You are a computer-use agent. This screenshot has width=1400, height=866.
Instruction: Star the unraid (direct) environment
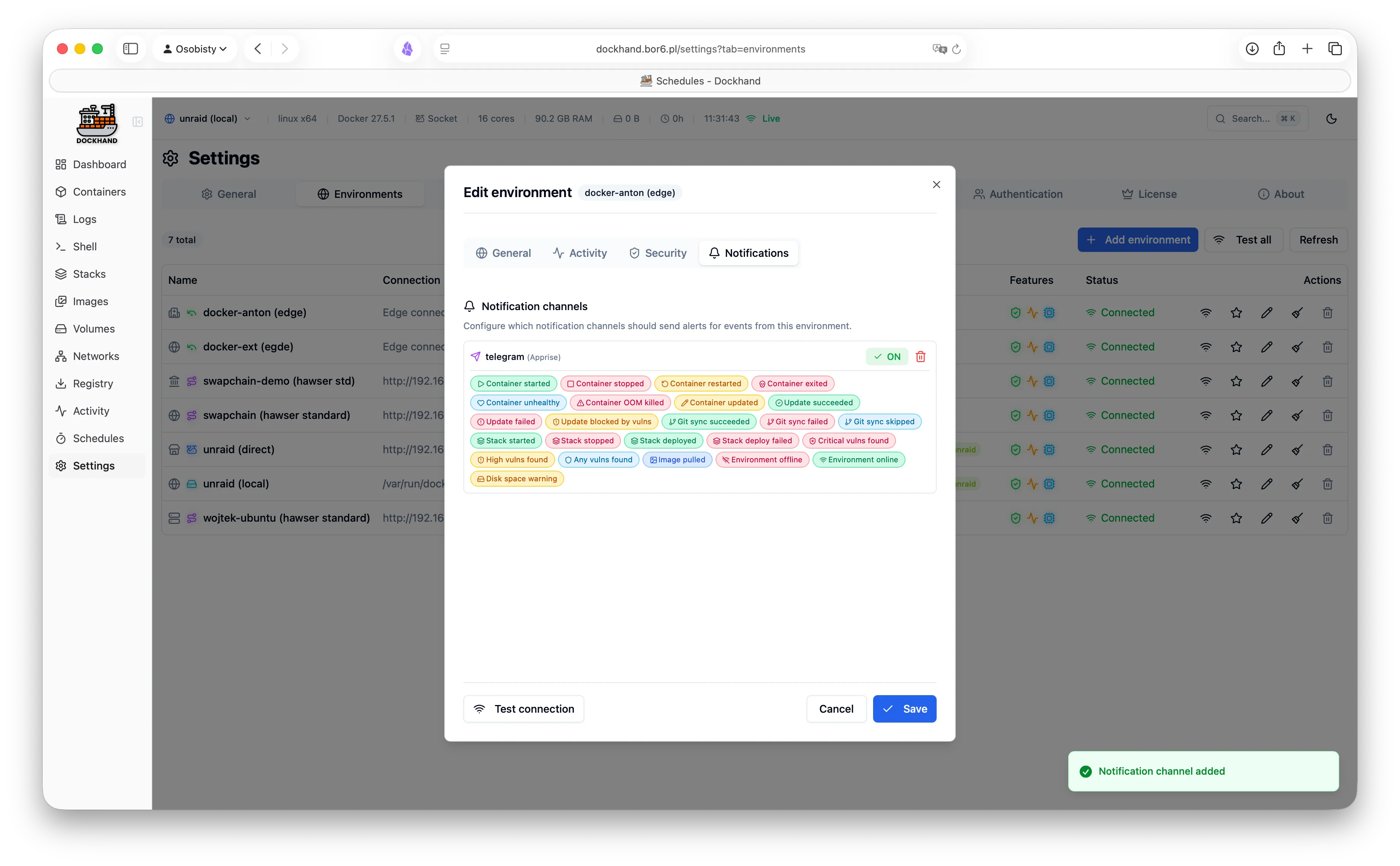[x=1236, y=450]
